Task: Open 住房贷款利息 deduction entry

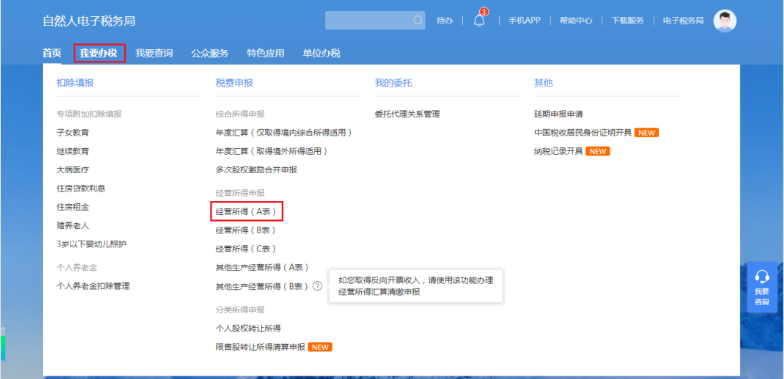Action: pyautogui.click(x=81, y=188)
